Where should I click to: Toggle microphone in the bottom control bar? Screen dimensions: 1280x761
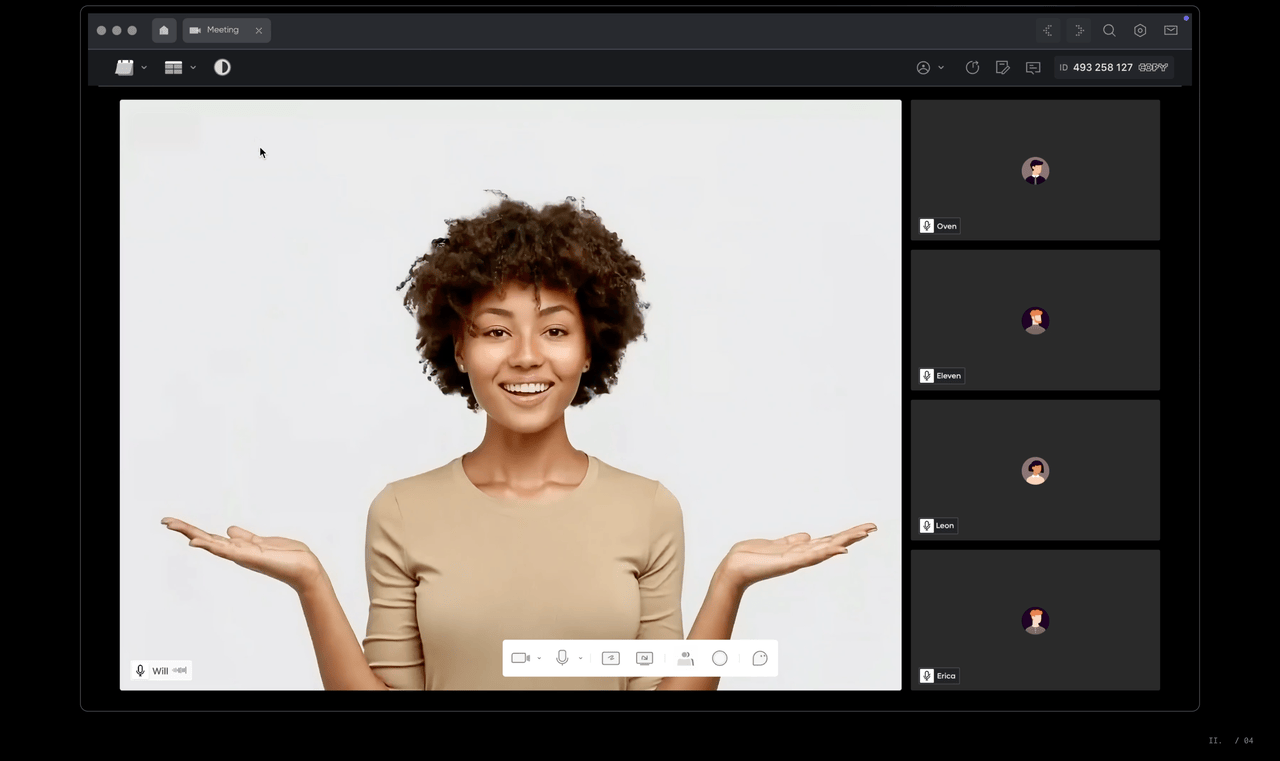coord(562,658)
